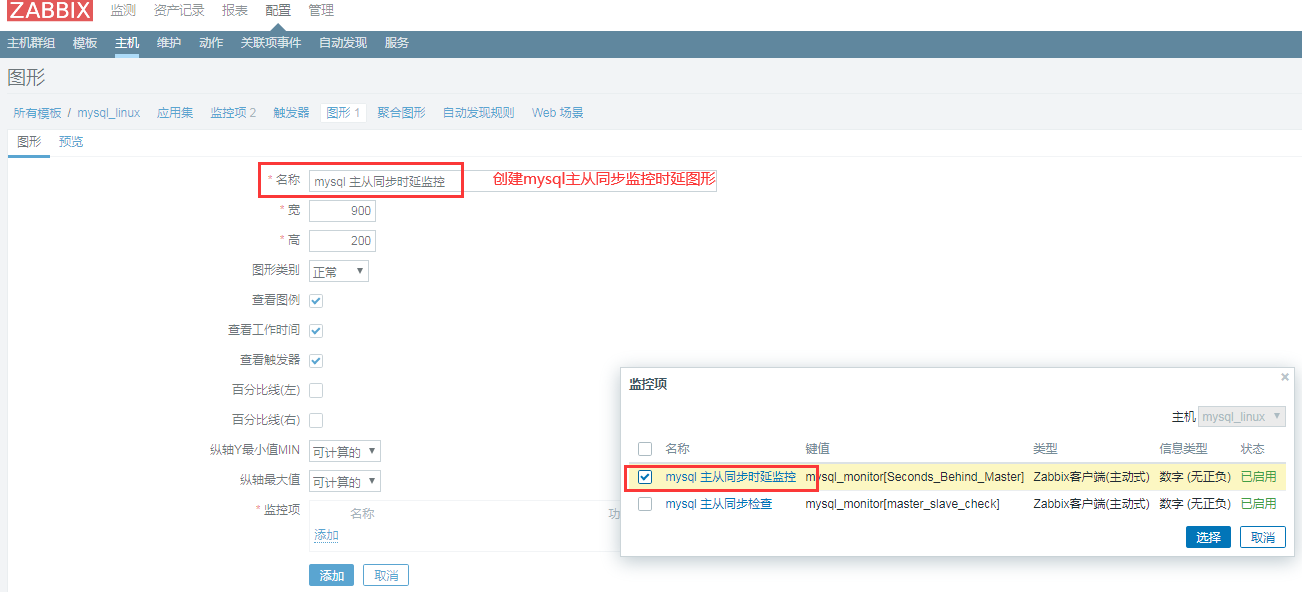Click the blue 添加 submit button
Screen dimensions: 1302x592
click(331, 575)
